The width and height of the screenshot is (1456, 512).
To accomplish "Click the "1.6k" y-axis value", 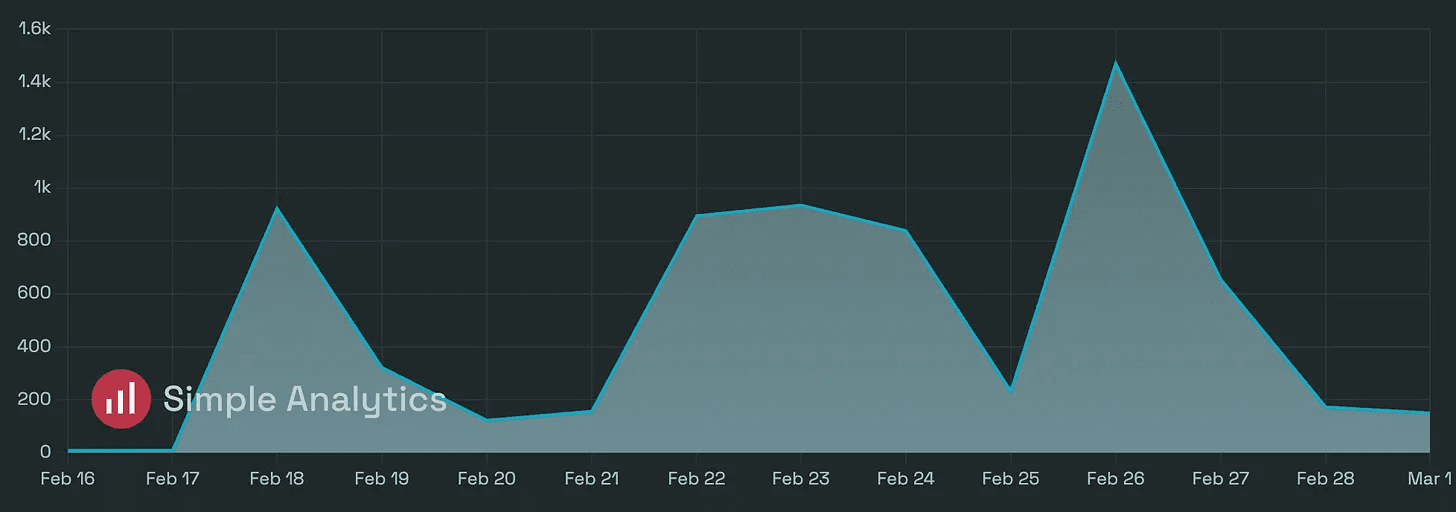I will (34, 29).
